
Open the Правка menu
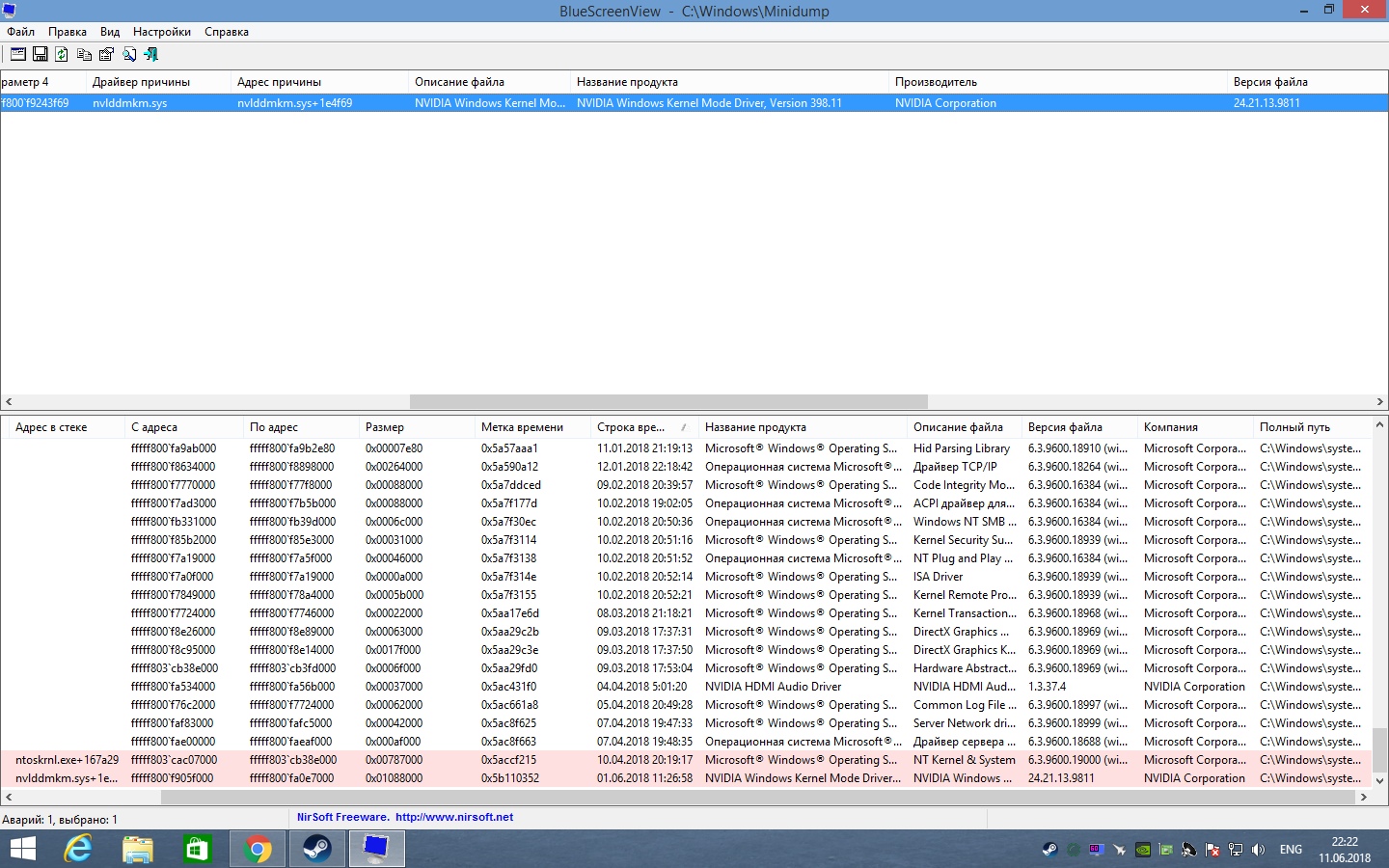pos(68,32)
